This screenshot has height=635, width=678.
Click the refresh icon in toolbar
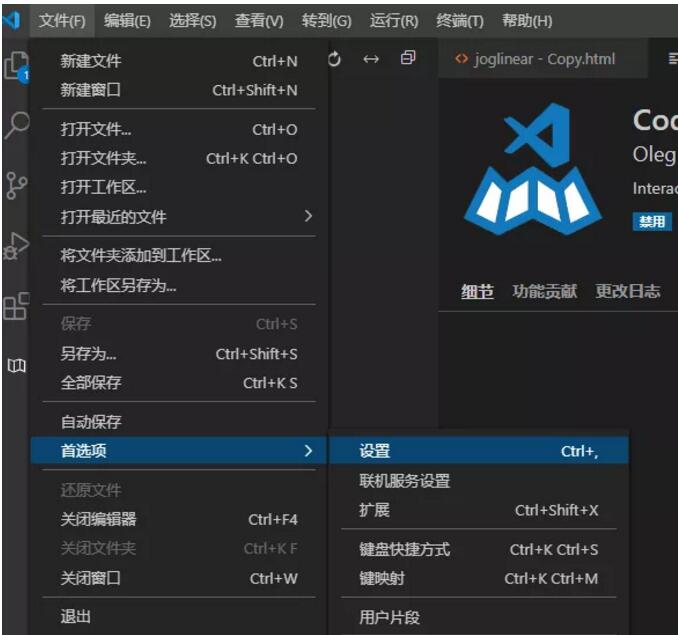pos(334,59)
